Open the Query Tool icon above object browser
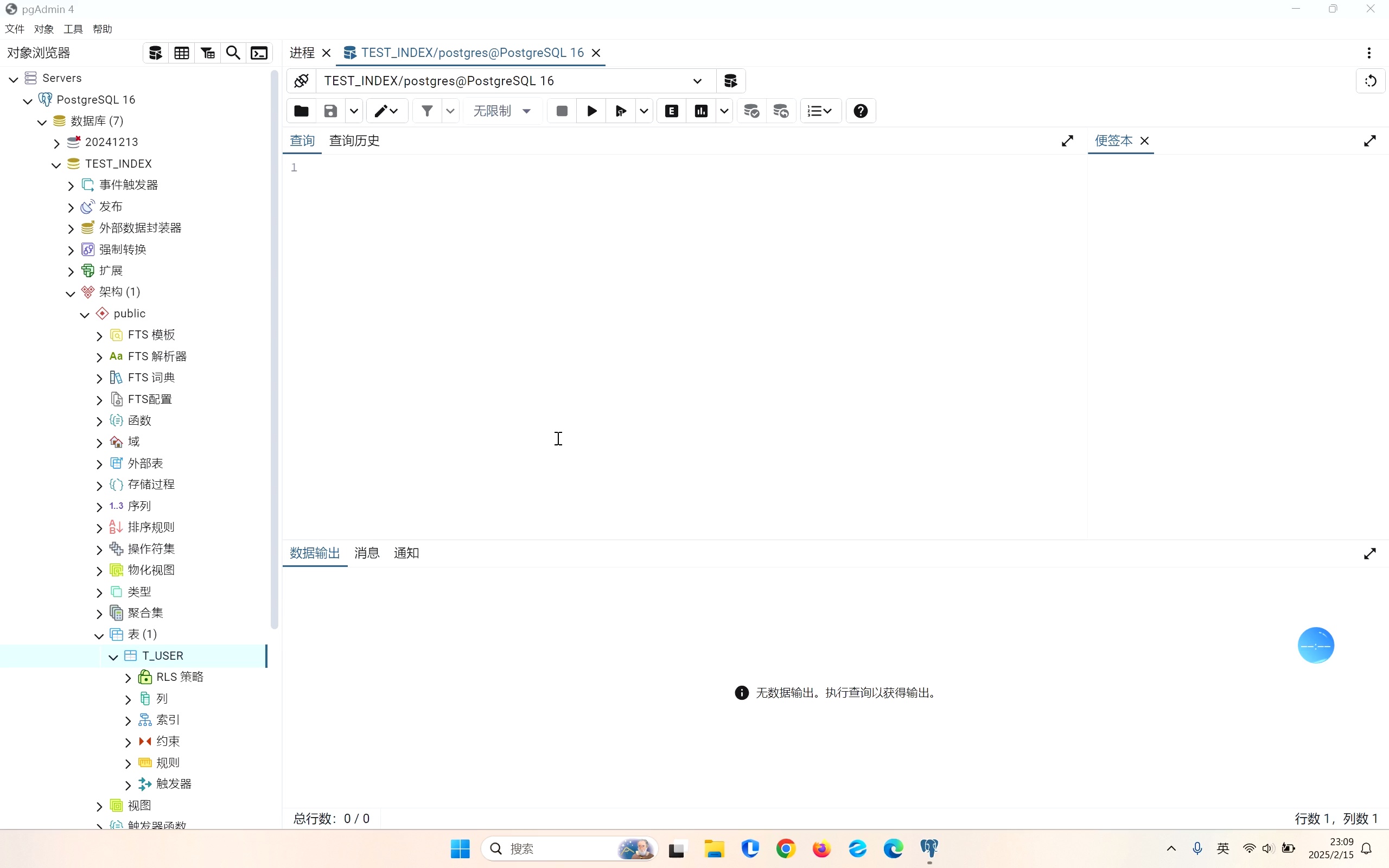 click(x=155, y=53)
